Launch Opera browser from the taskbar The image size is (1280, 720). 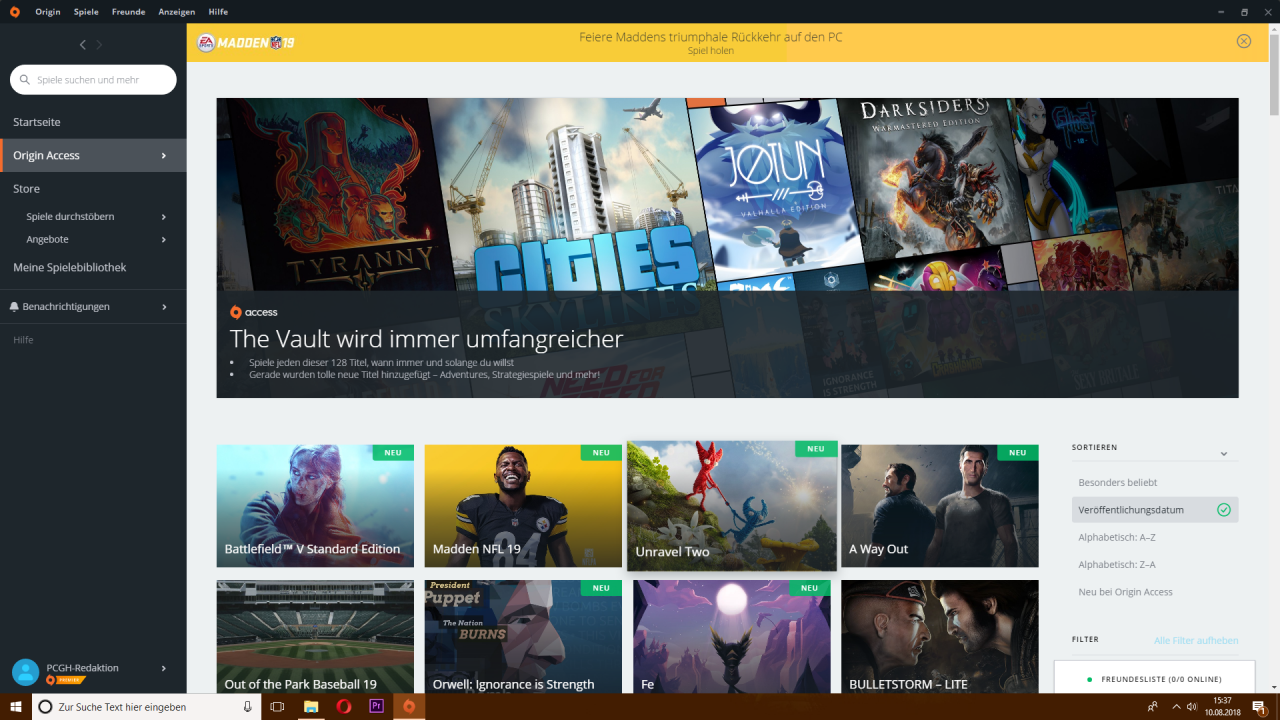click(x=344, y=707)
